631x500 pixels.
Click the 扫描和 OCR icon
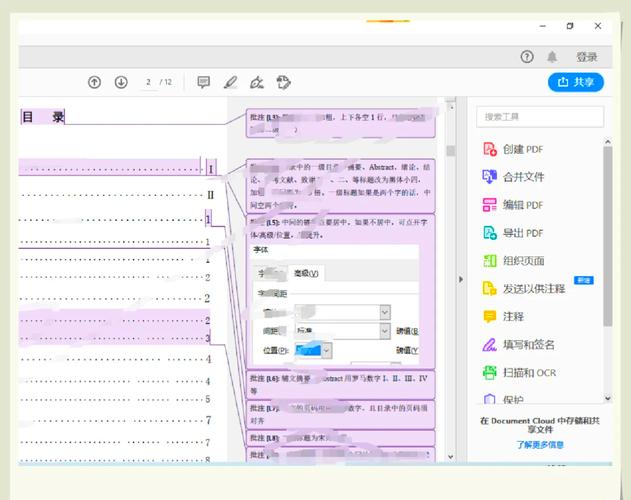click(489, 372)
